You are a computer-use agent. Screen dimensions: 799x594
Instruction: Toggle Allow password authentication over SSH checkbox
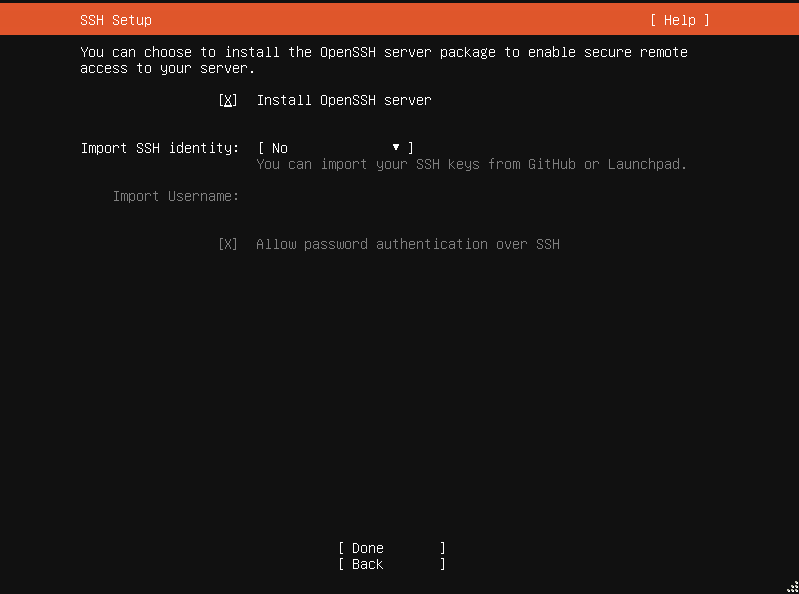click(228, 245)
